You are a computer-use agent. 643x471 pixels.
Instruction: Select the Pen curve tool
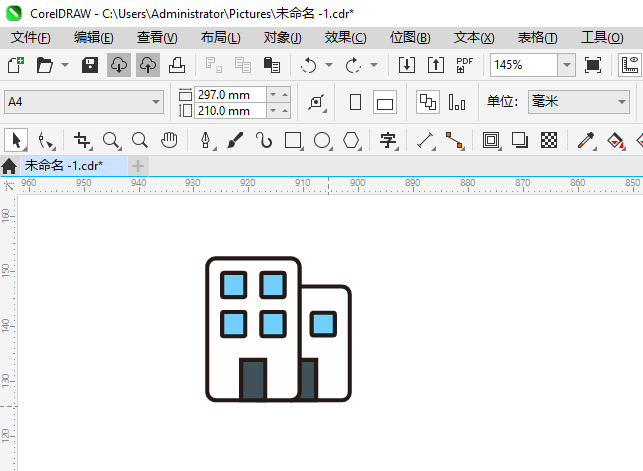(x=206, y=141)
